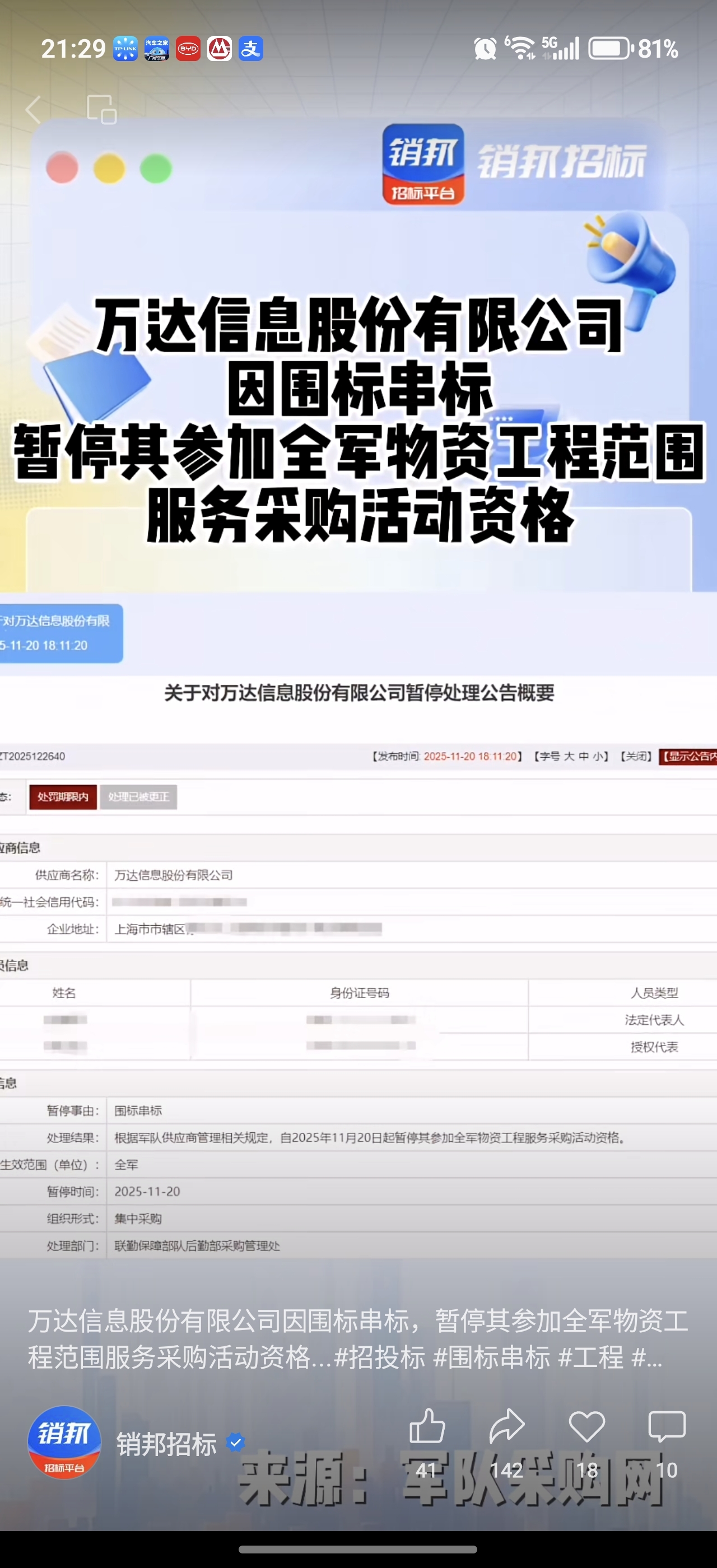Tap the 显示公告 red button
Viewport: 717px width, 1568px height.
pyautogui.click(x=688, y=756)
